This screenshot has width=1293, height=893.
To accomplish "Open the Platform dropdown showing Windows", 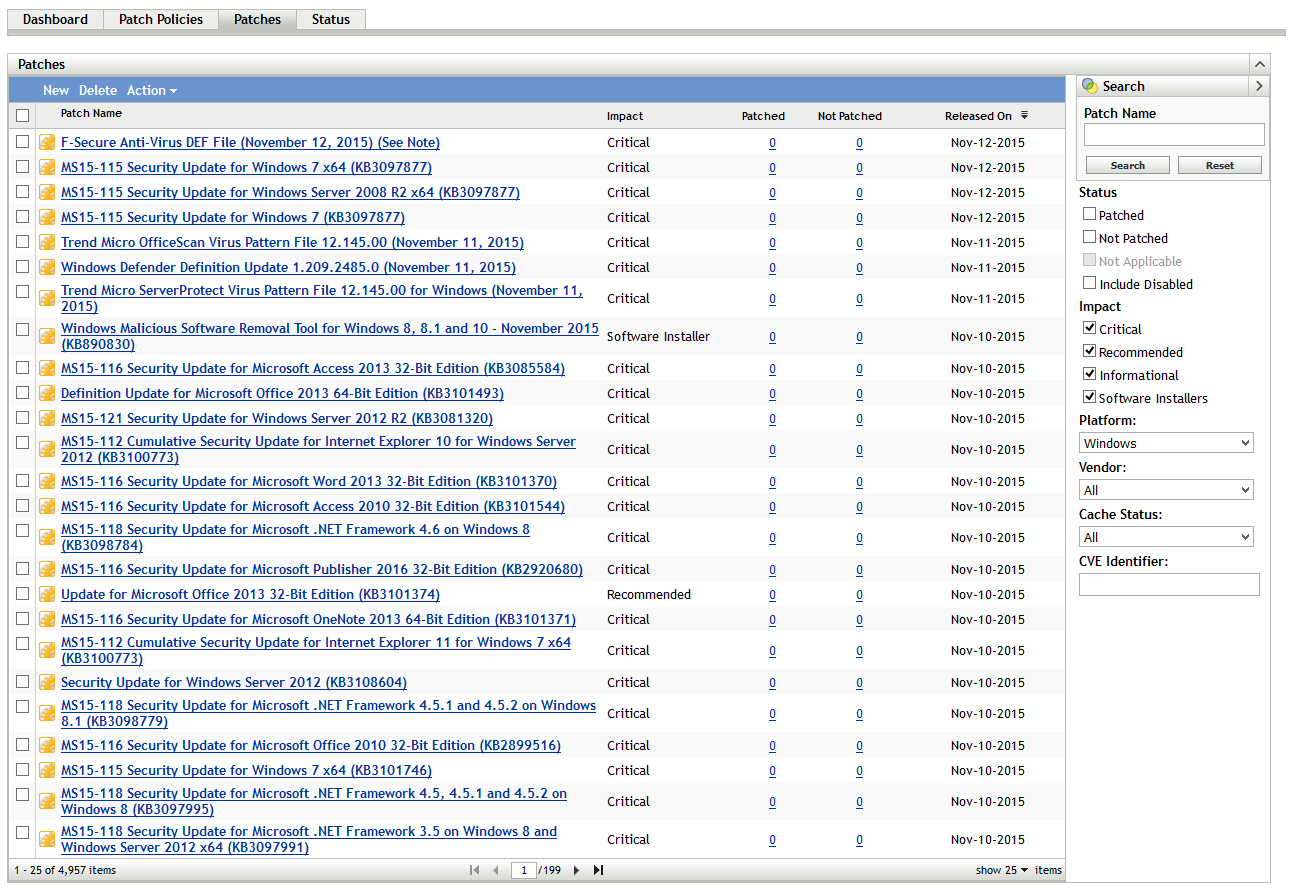I will coord(1166,443).
